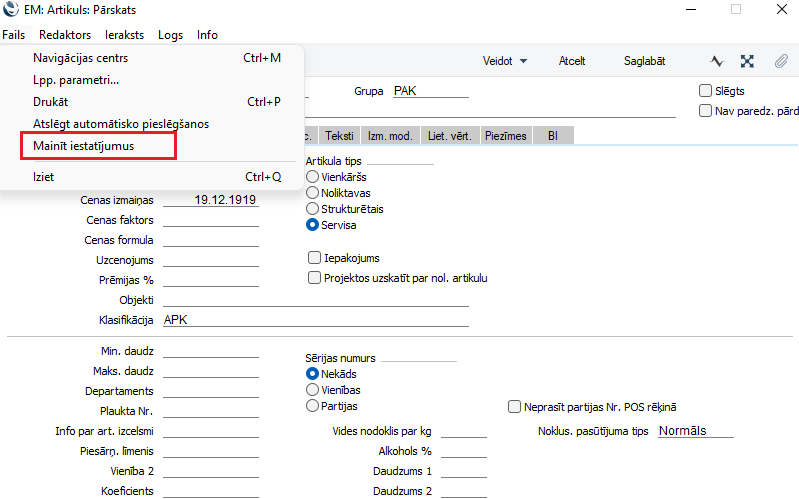The width and height of the screenshot is (799, 499).
Task: Click Drukāt in the menu
Action: click(50, 102)
